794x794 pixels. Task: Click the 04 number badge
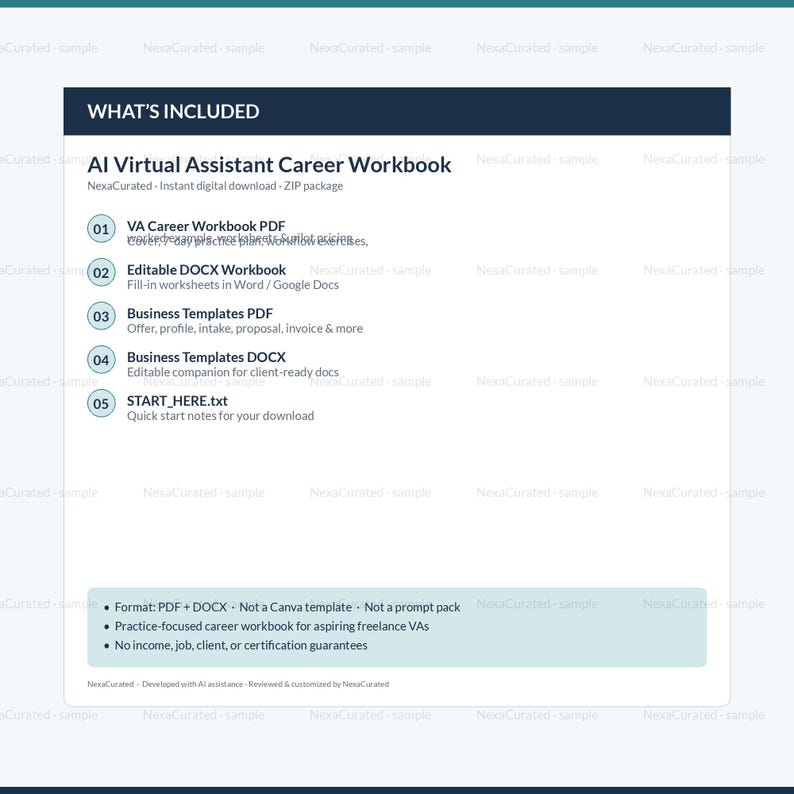coord(101,360)
